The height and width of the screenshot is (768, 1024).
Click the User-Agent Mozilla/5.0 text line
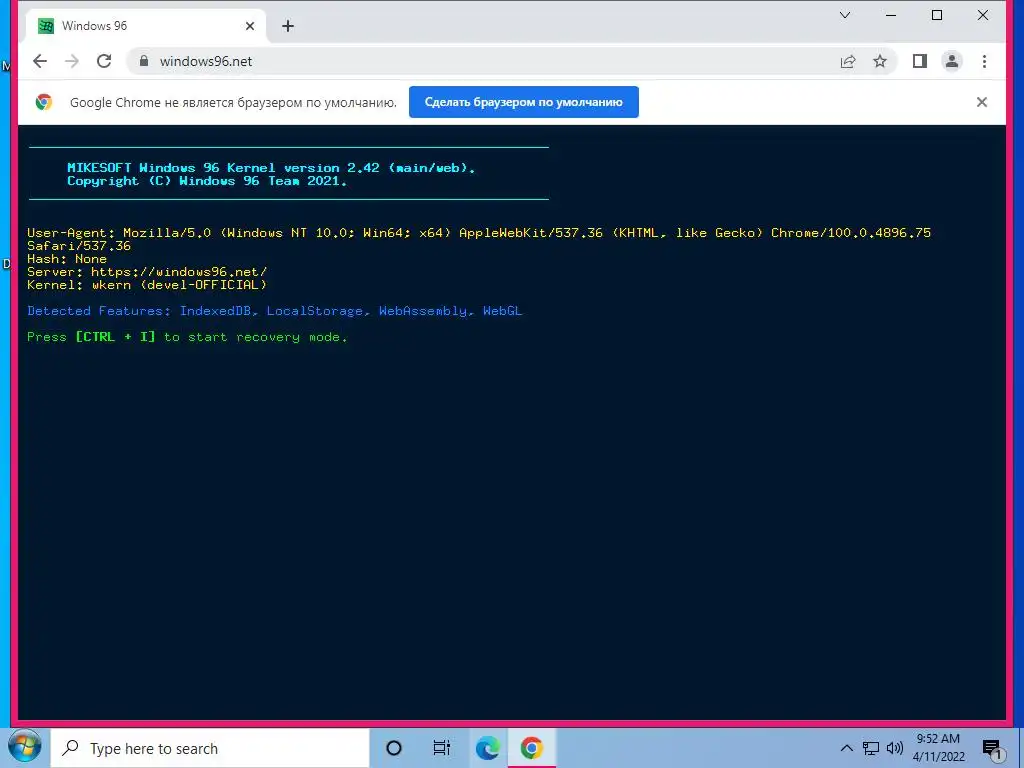pyautogui.click(x=479, y=232)
